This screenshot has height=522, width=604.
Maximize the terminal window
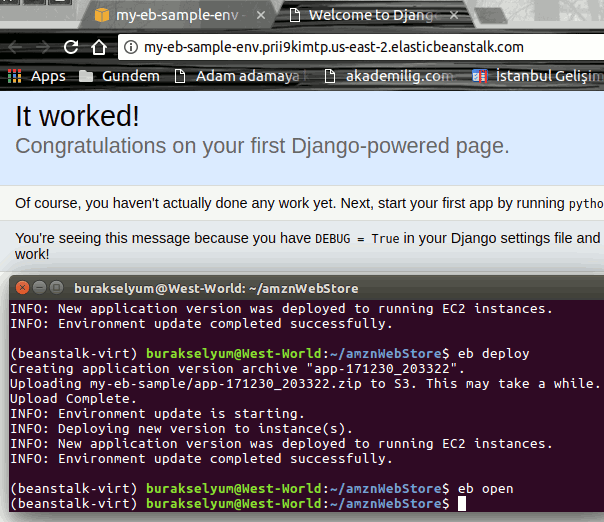tap(56, 286)
